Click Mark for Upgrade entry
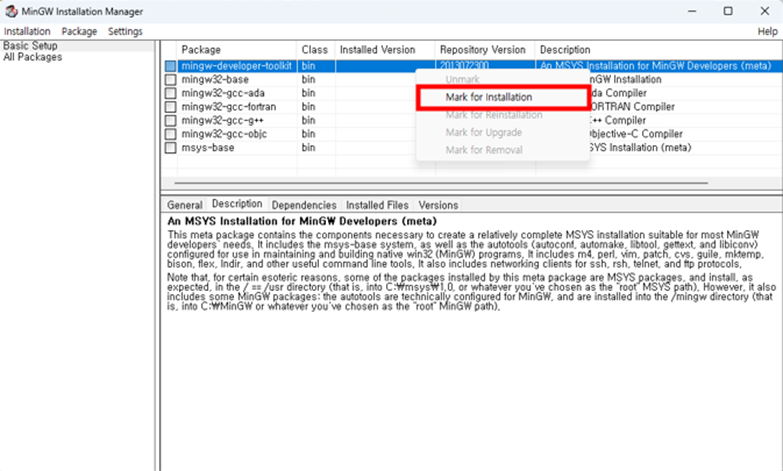The height and width of the screenshot is (471, 783). coord(483,132)
